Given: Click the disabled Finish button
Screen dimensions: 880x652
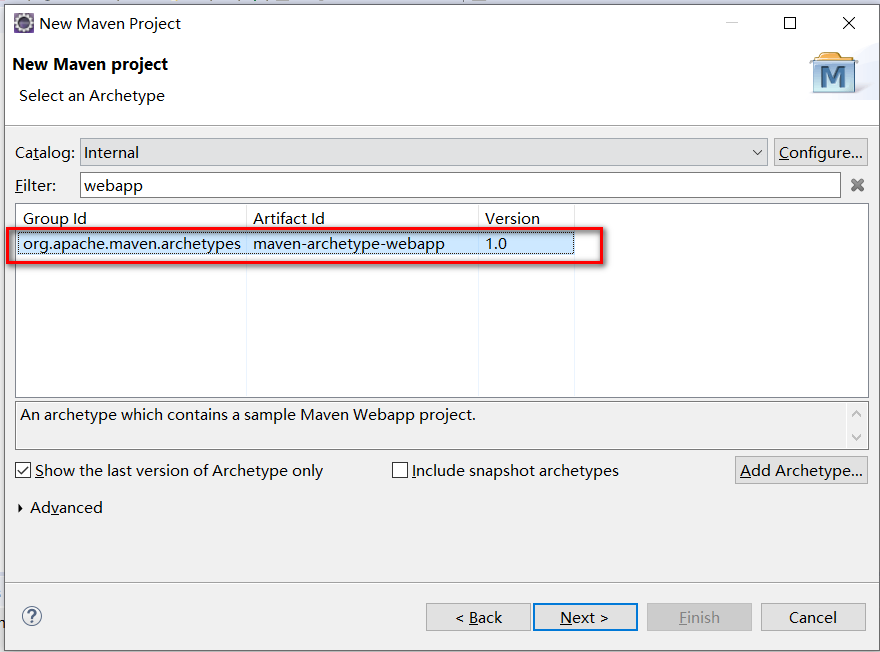Looking at the screenshot, I should (699, 617).
